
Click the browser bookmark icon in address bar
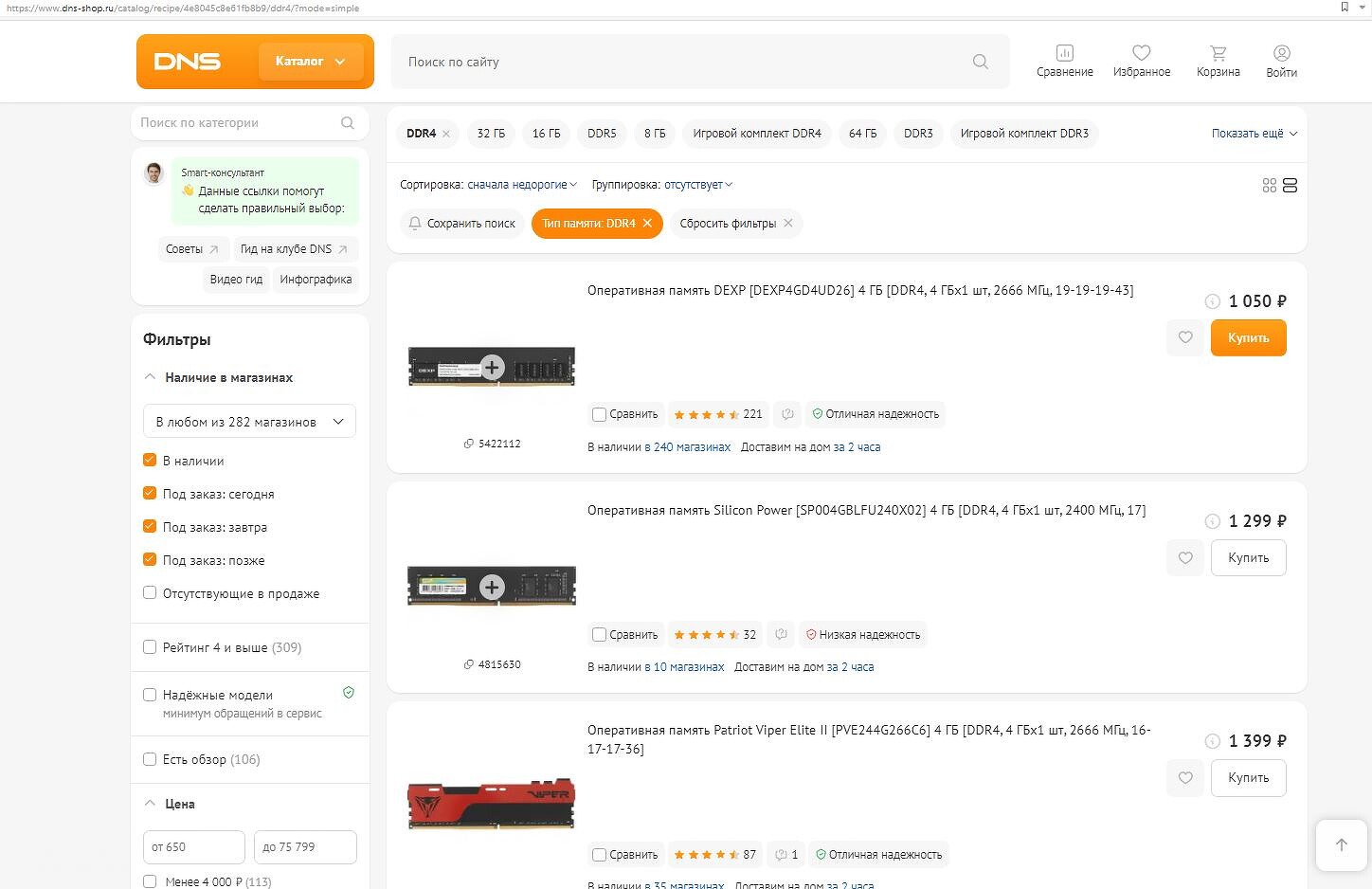click(x=1345, y=7)
